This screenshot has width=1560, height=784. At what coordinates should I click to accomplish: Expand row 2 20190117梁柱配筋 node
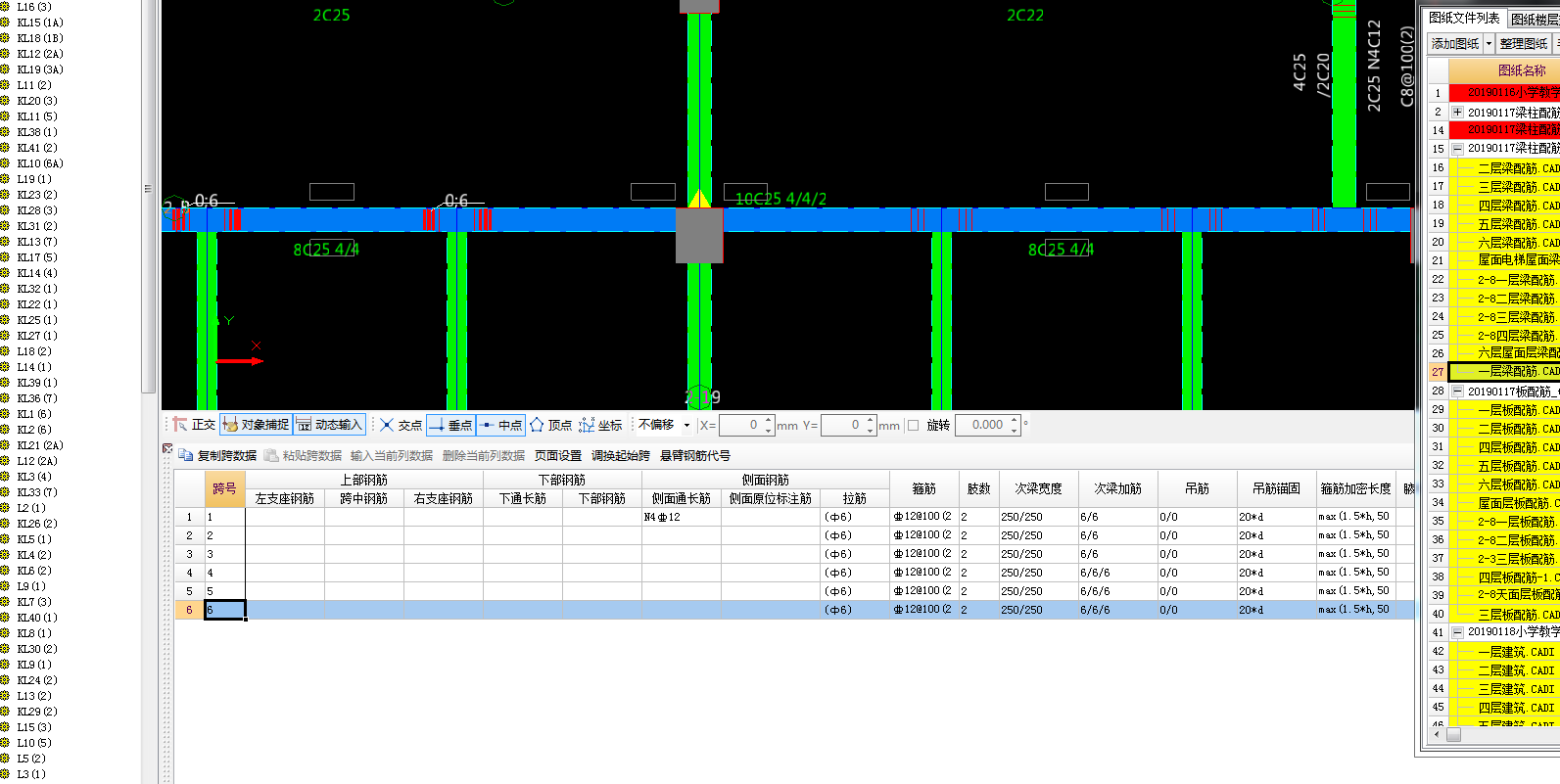coord(1457,112)
